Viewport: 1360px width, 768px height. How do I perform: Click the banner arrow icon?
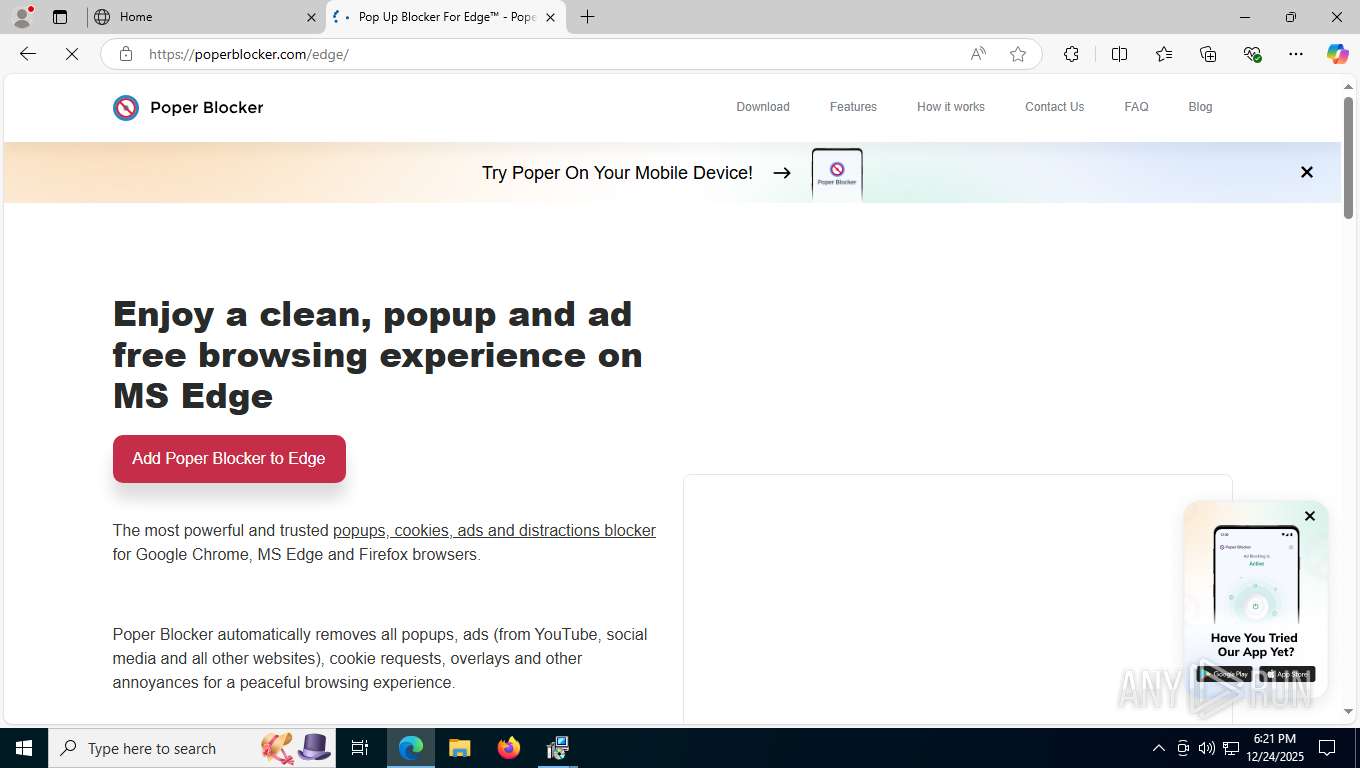click(782, 173)
